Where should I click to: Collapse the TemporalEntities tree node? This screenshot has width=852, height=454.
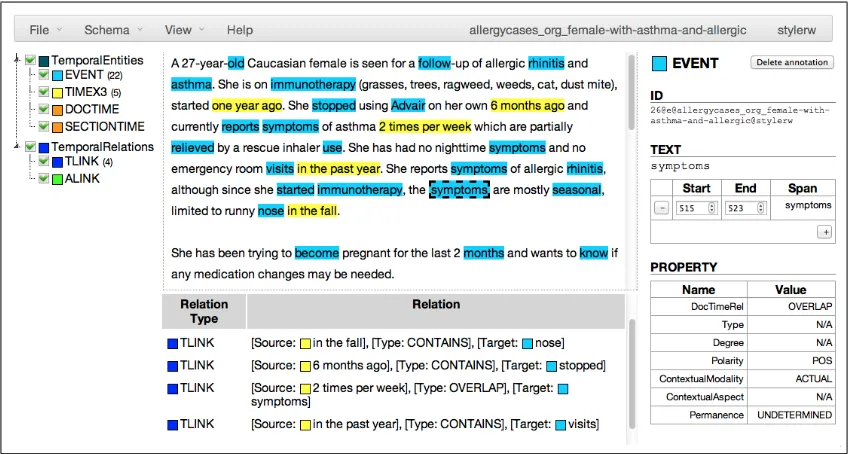tap(17, 59)
